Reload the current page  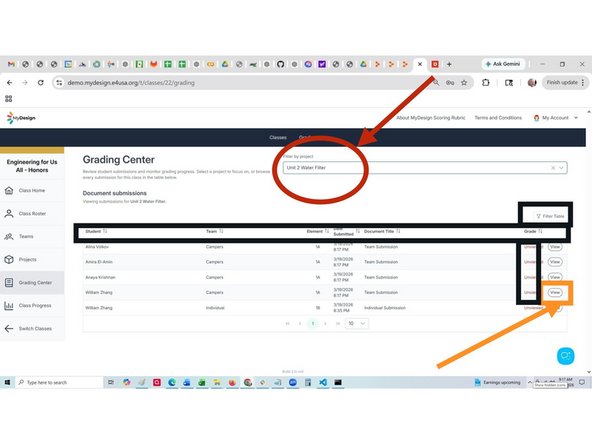click(41, 83)
